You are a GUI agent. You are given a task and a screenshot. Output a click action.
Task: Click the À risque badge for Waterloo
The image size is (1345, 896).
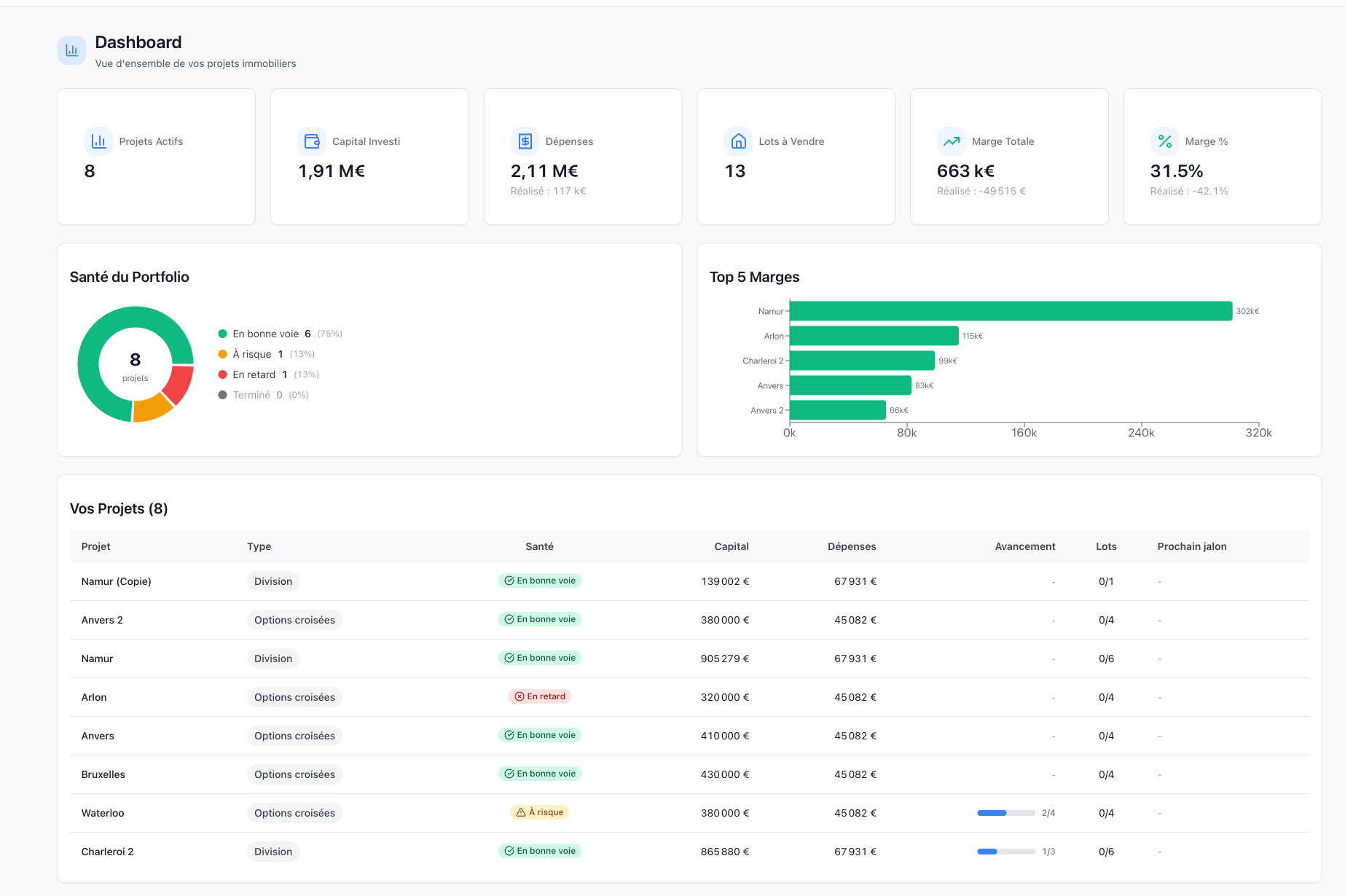pyautogui.click(x=539, y=812)
